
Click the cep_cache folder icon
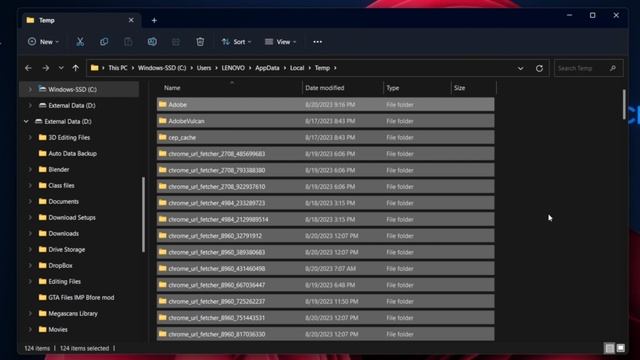pyautogui.click(x=162, y=137)
